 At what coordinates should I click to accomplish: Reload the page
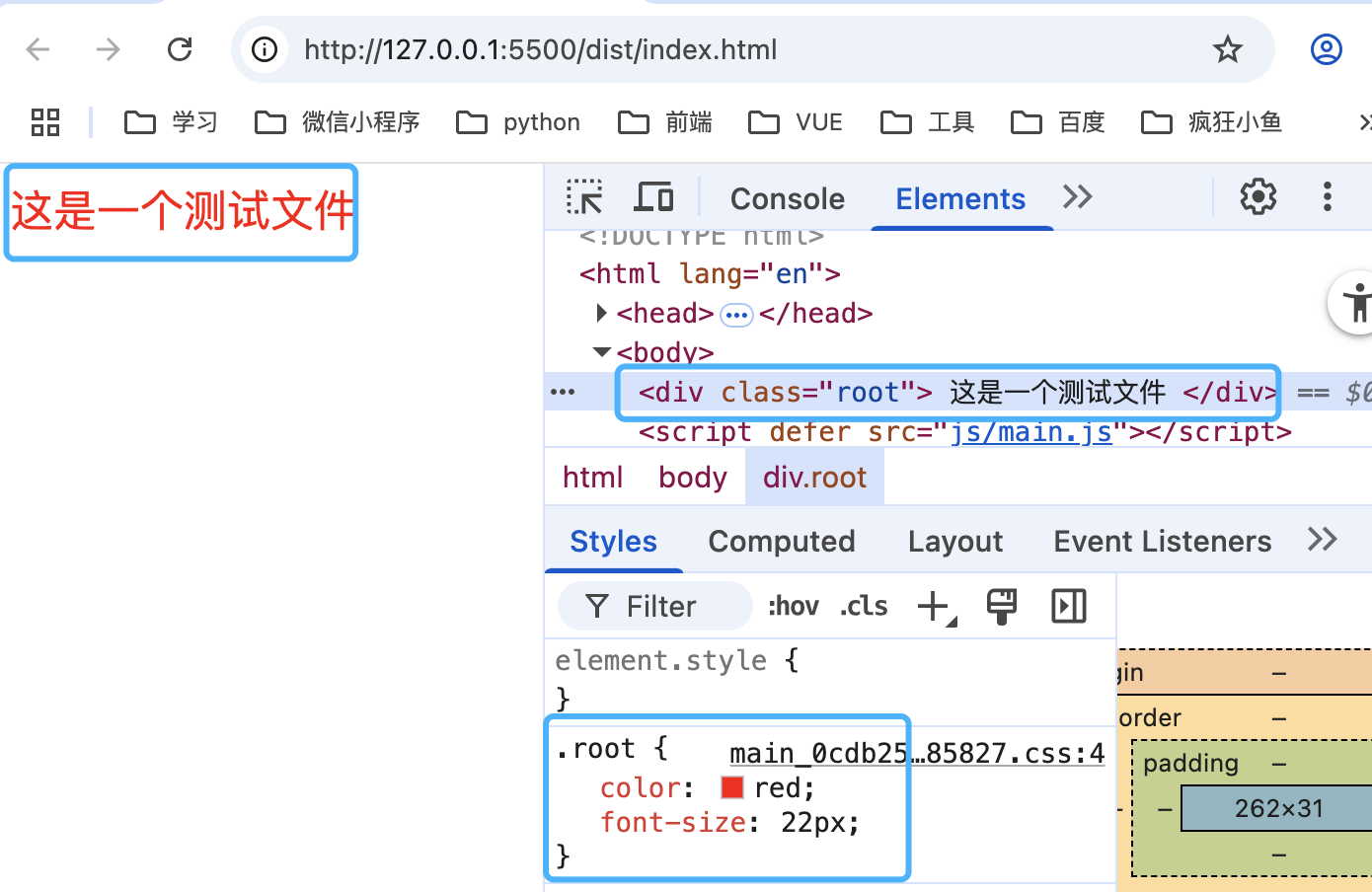click(x=180, y=49)
